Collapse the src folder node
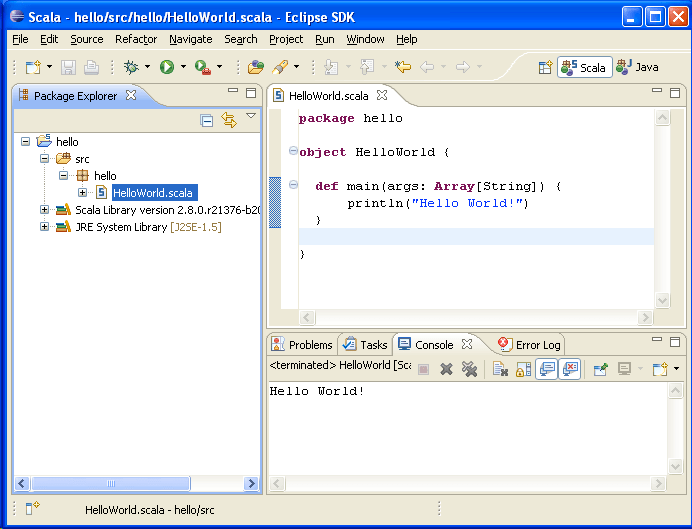This screenshot has height=529, width=692. point(45,158)
